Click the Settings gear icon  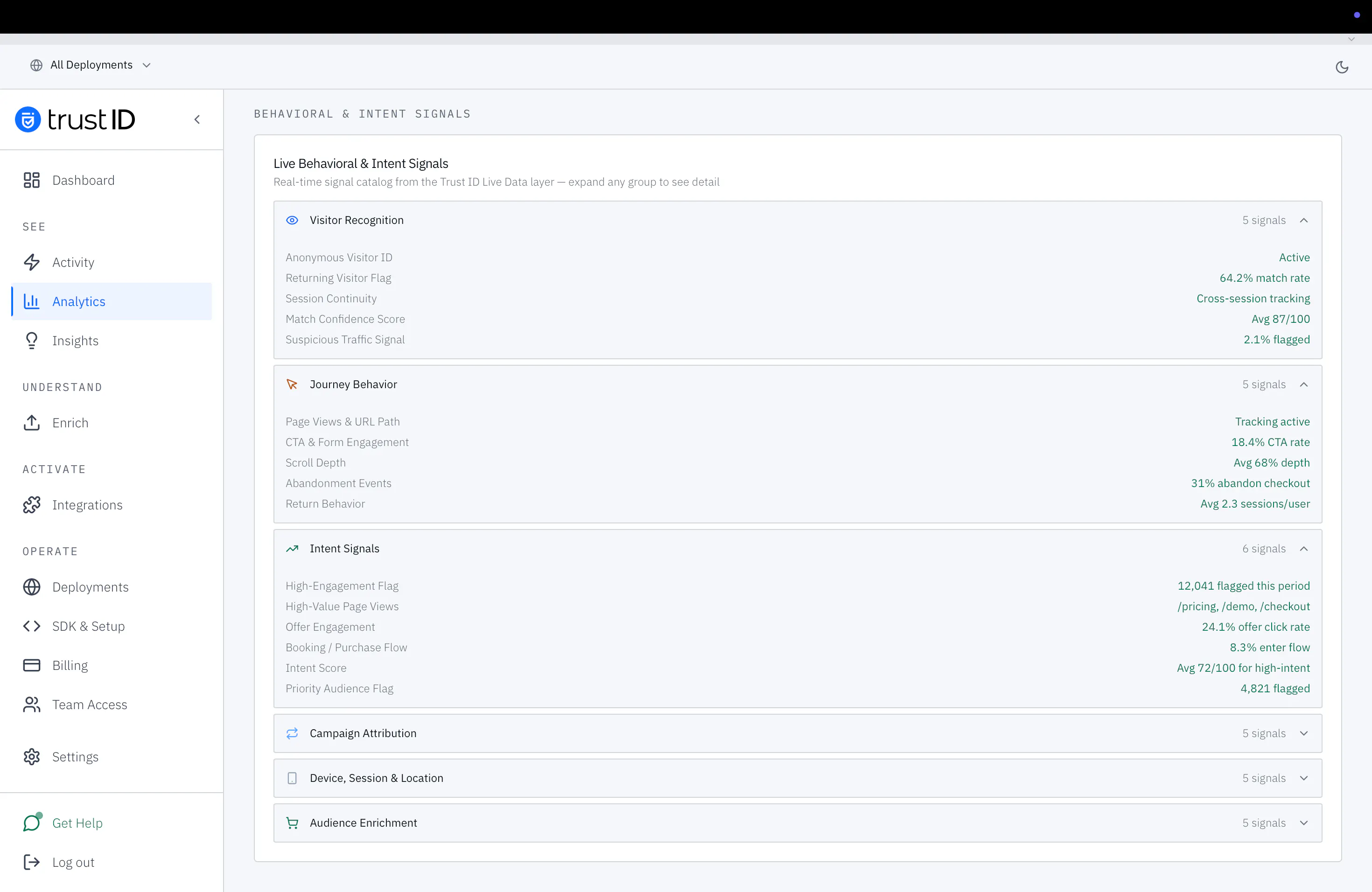32,757
